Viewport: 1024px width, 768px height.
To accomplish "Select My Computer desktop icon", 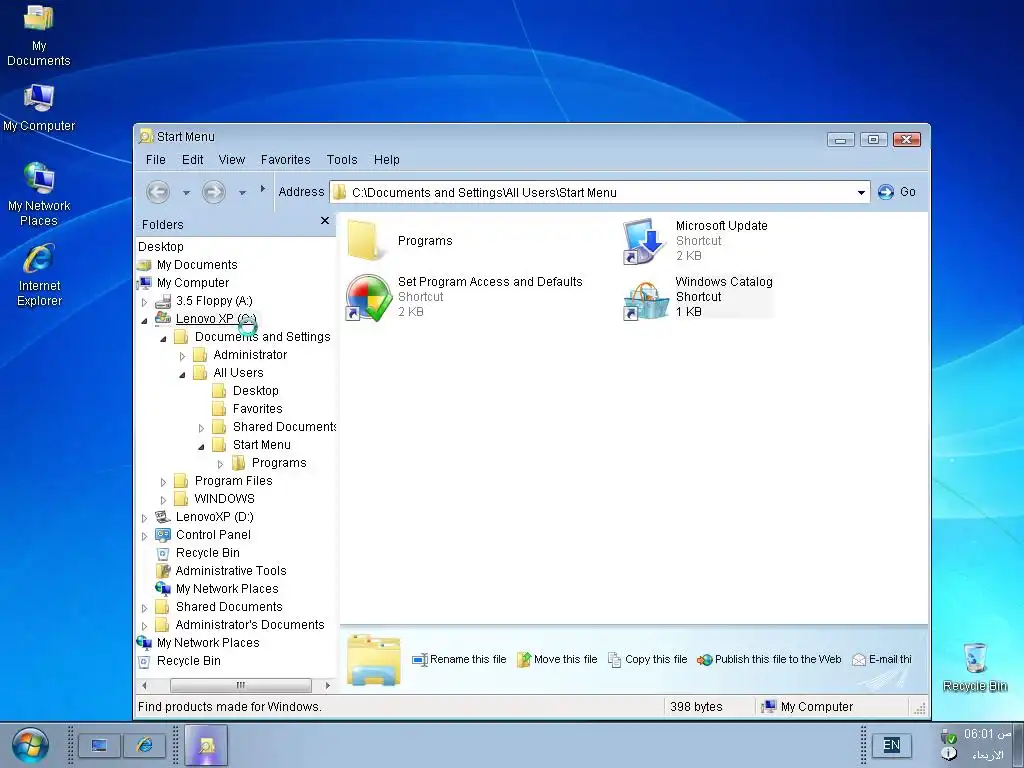I will point(39,108).
